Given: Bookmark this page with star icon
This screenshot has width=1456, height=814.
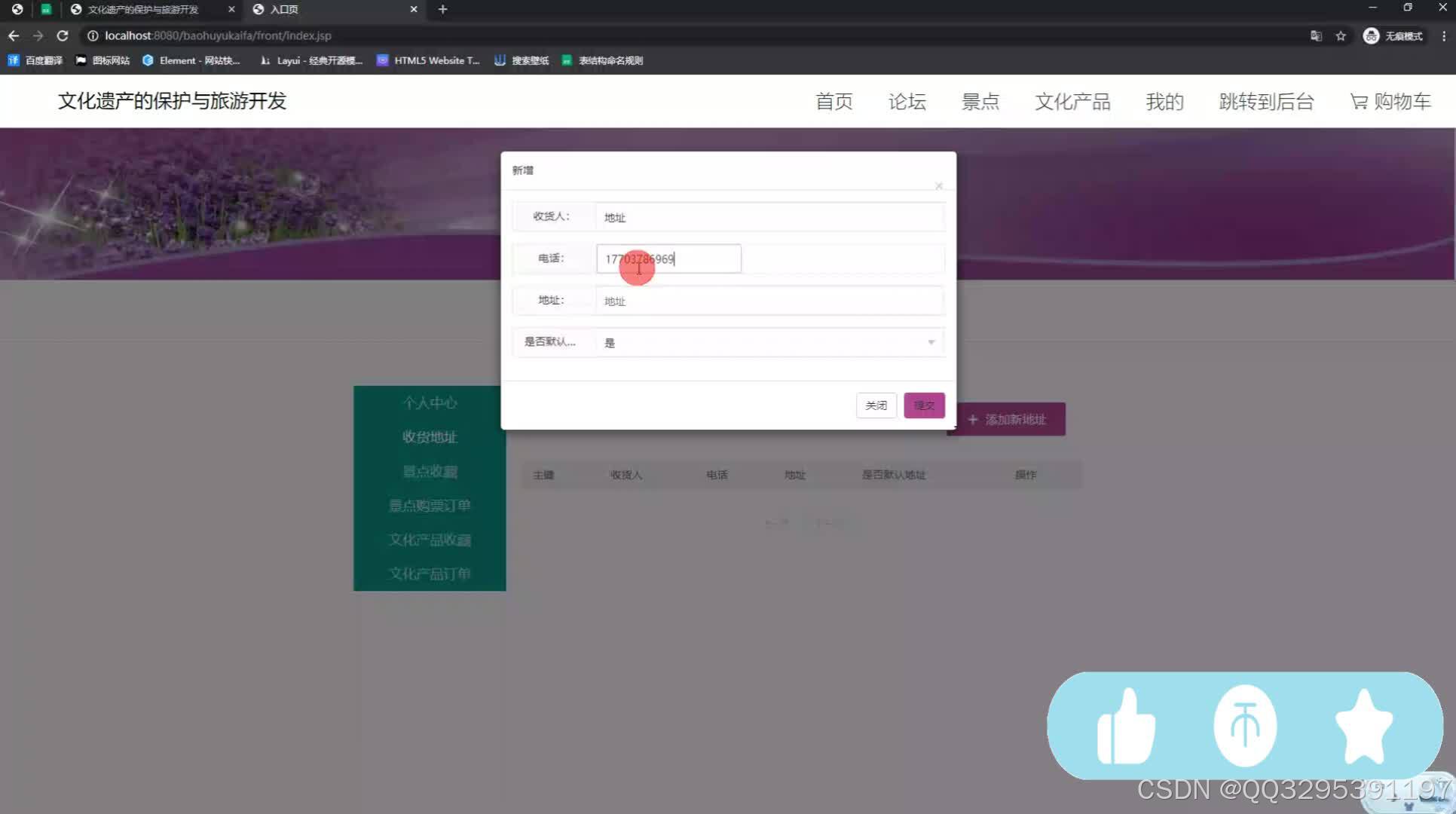Looking at the screenshot, I should (1341, 35).
